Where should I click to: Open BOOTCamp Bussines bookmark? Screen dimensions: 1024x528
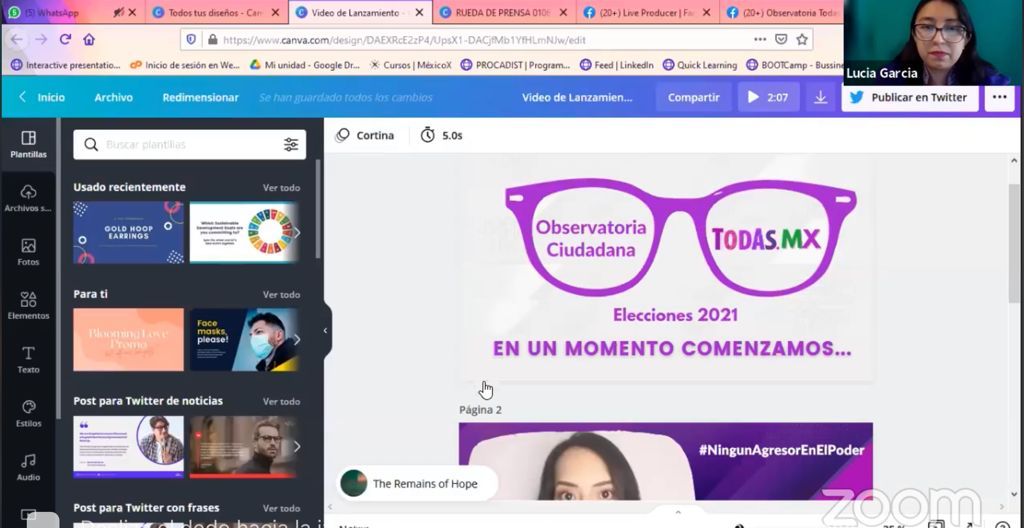794,65
